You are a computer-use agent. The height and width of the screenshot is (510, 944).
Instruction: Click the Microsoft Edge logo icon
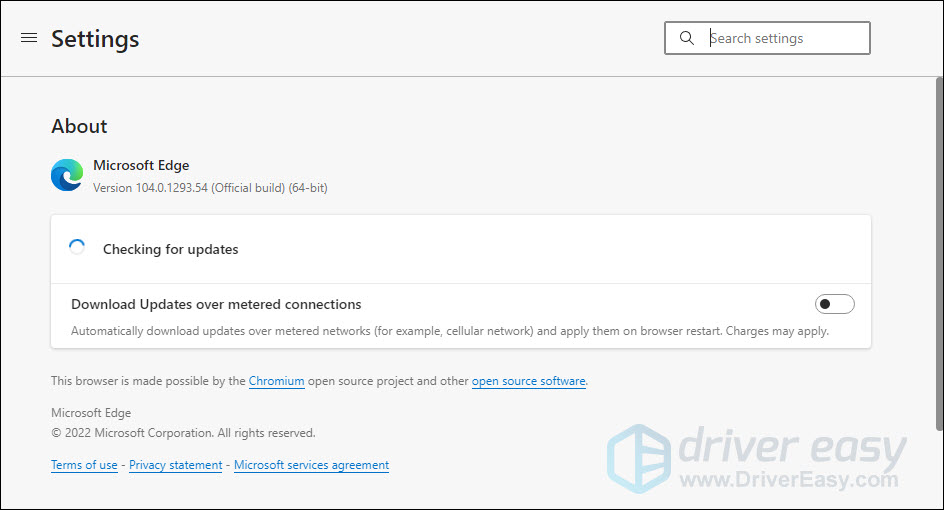[67, 175]
